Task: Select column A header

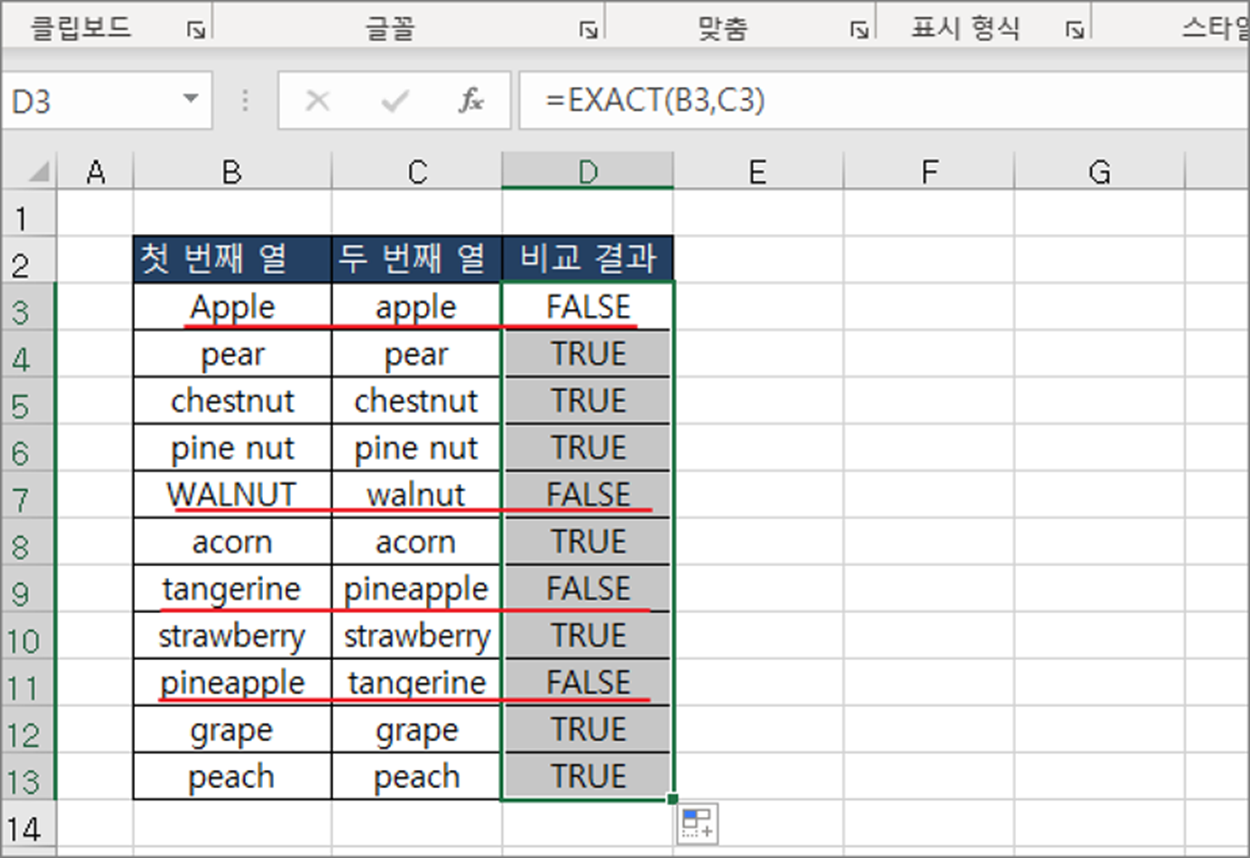Action: tap(95, 173)
